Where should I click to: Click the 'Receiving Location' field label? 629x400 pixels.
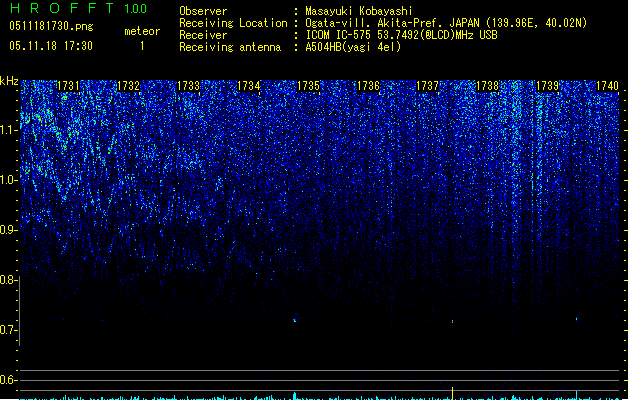click(233, 23)
